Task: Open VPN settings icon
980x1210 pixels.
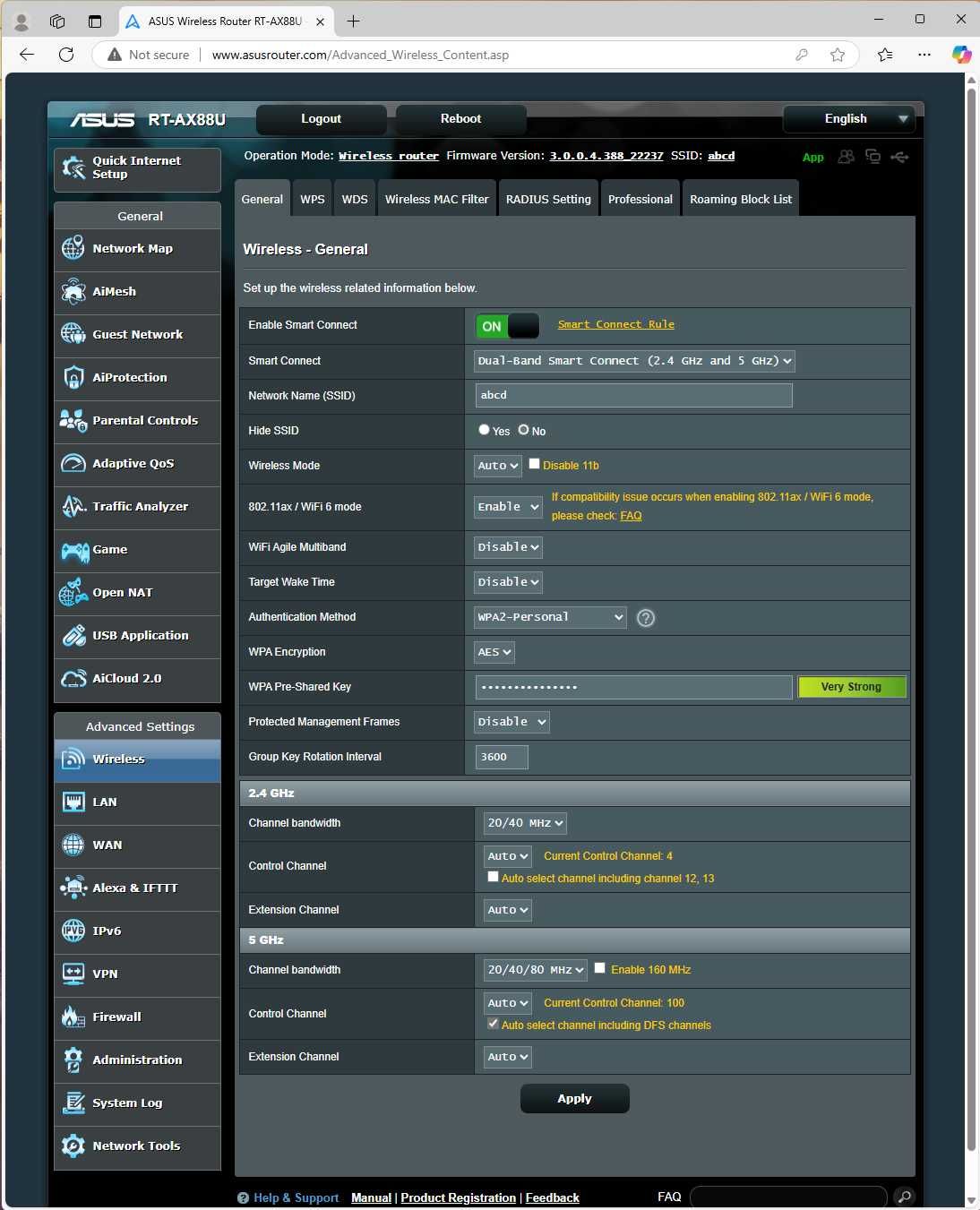Action: 73,974
